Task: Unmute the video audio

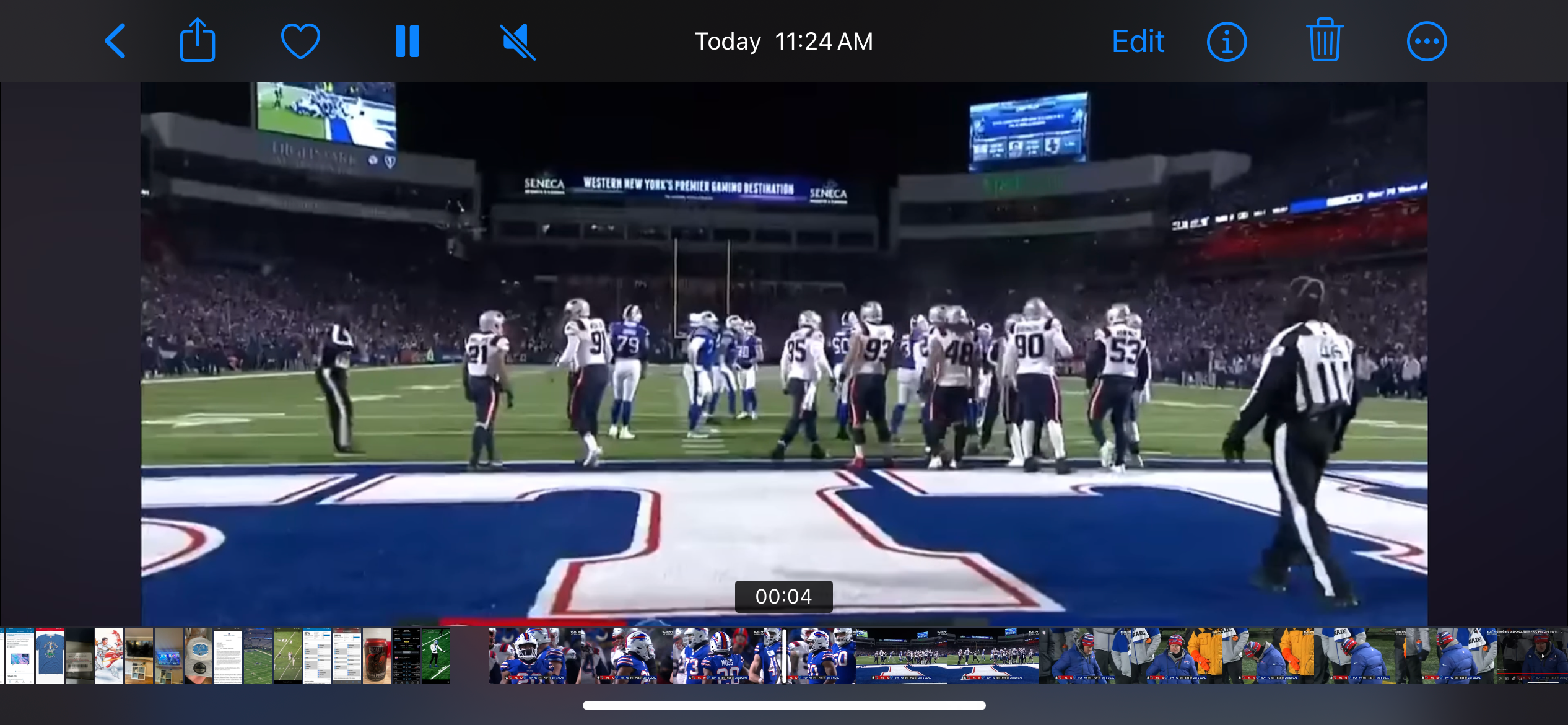Action: click(517, 42)
